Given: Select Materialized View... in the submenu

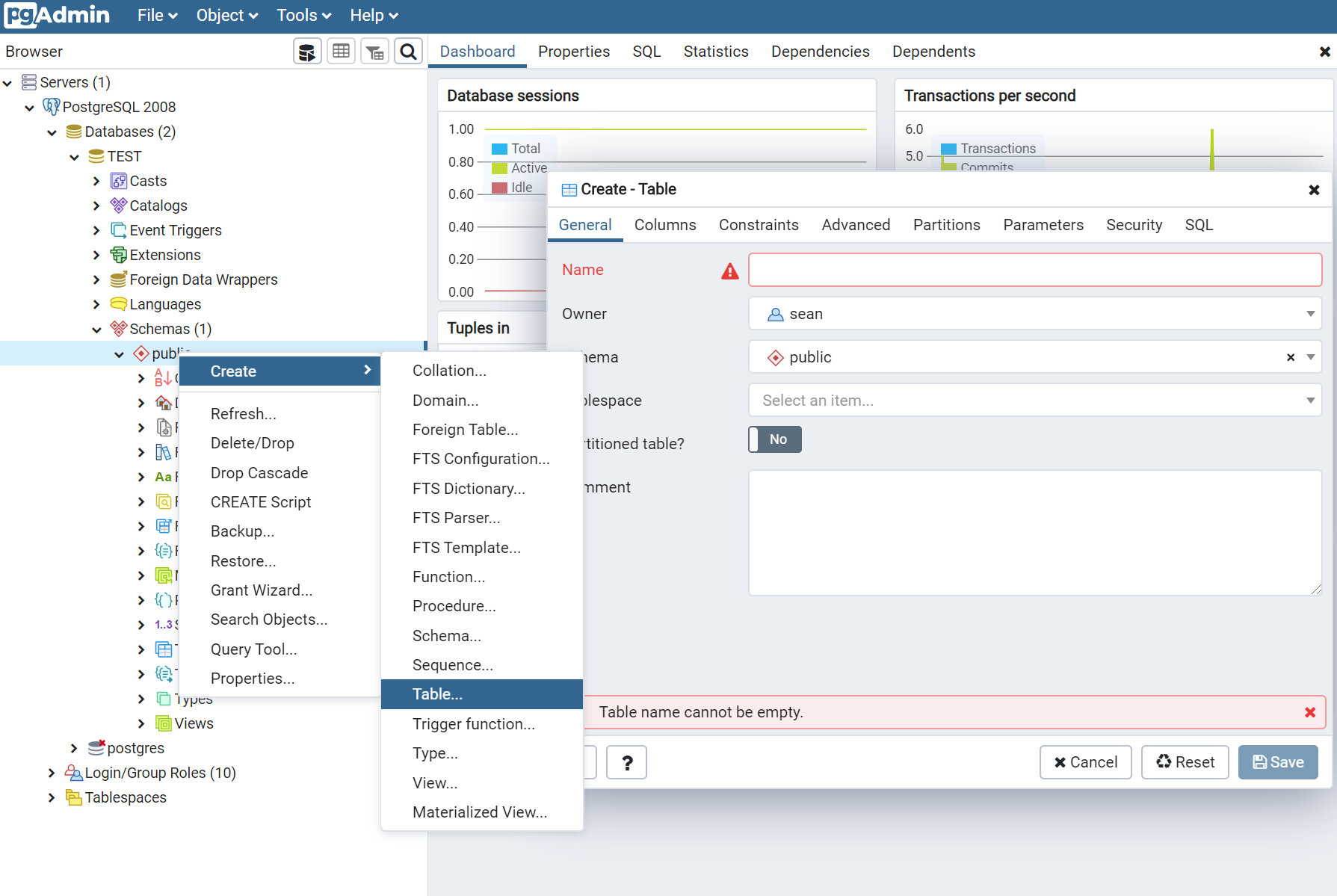Looking at the screenshot, I should pos(482,812).
